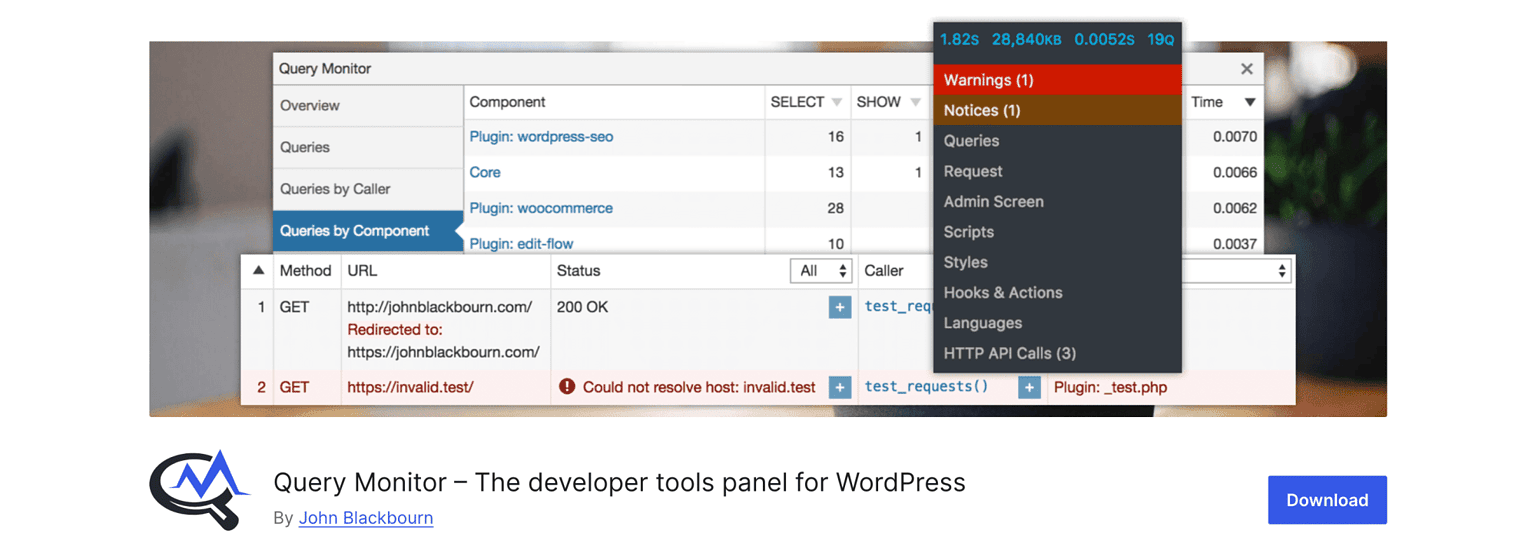
Task: Click the SELECT column sort arrow
Action: click(x=837, y=102)
